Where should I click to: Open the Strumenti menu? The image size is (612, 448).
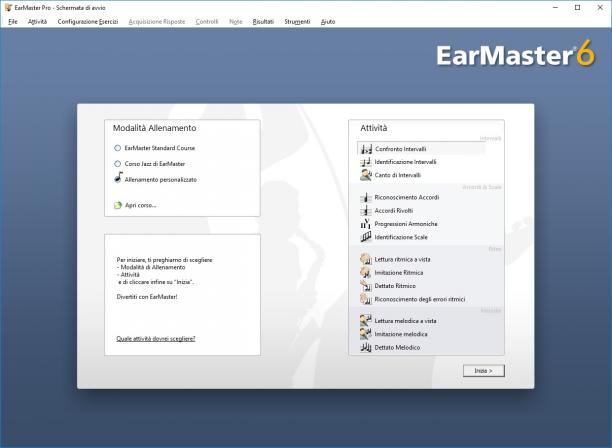tap(297, 21)
